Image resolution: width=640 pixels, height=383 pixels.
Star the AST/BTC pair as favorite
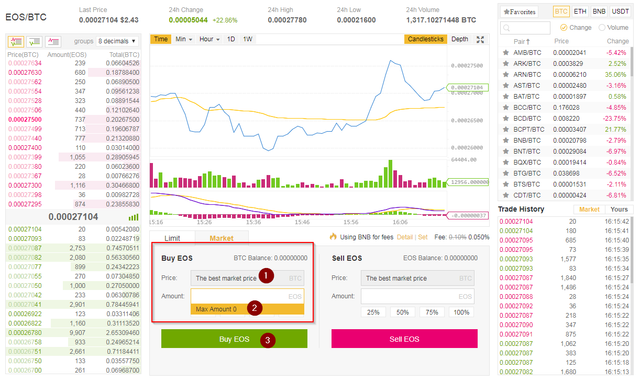(x=506, y=86)
